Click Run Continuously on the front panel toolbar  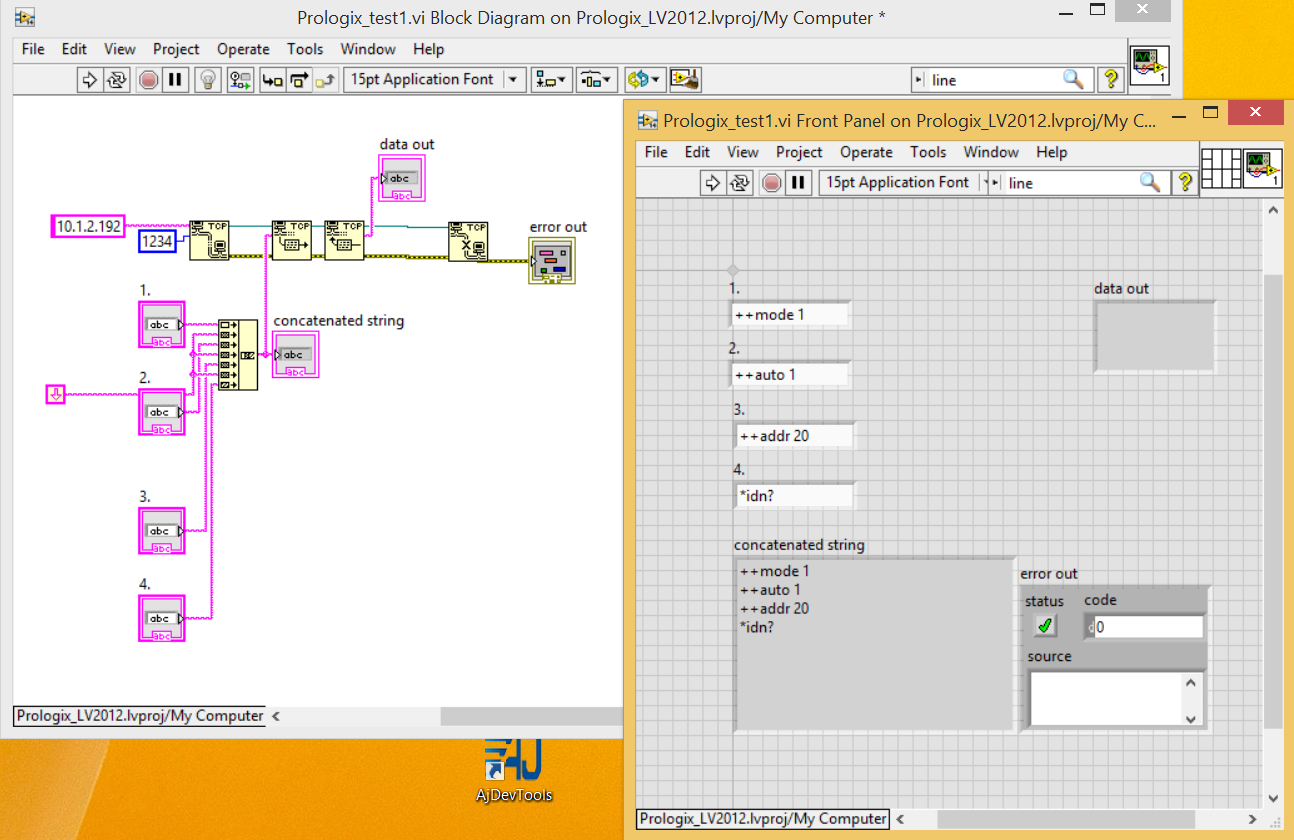tap(739, 182)
